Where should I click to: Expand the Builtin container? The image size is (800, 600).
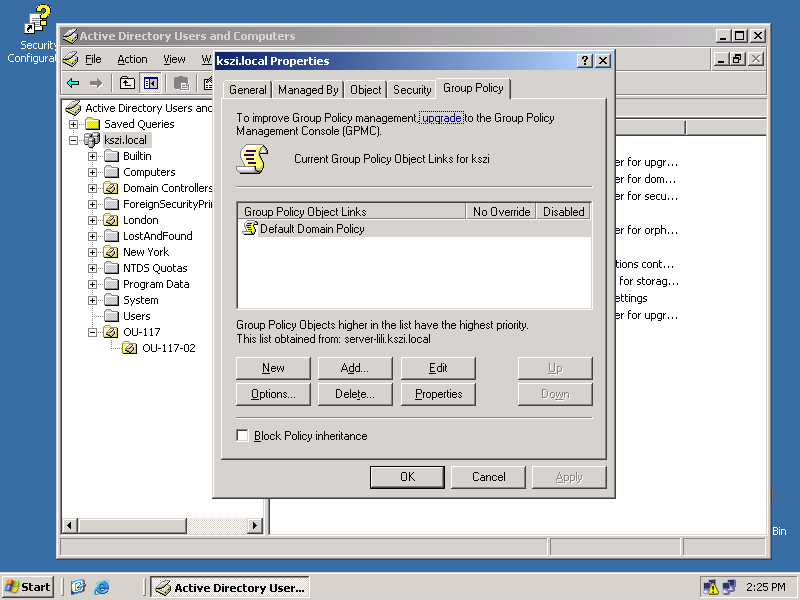point(92,156)
